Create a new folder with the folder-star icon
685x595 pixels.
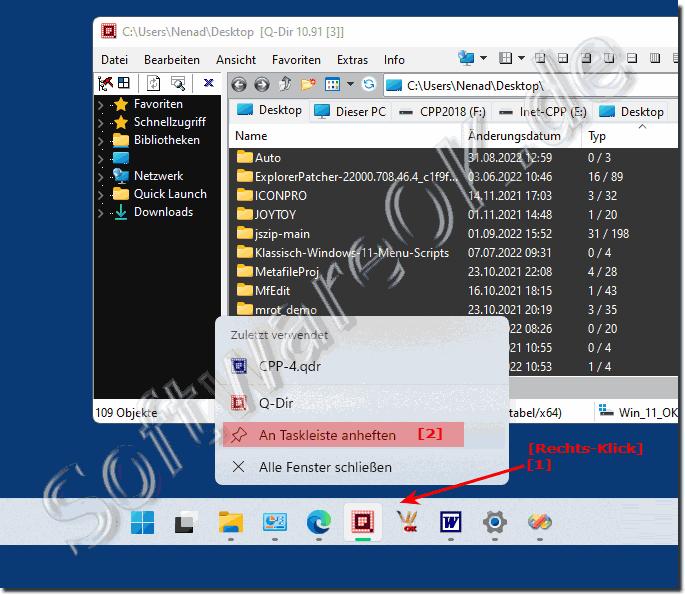coord(308,84)
